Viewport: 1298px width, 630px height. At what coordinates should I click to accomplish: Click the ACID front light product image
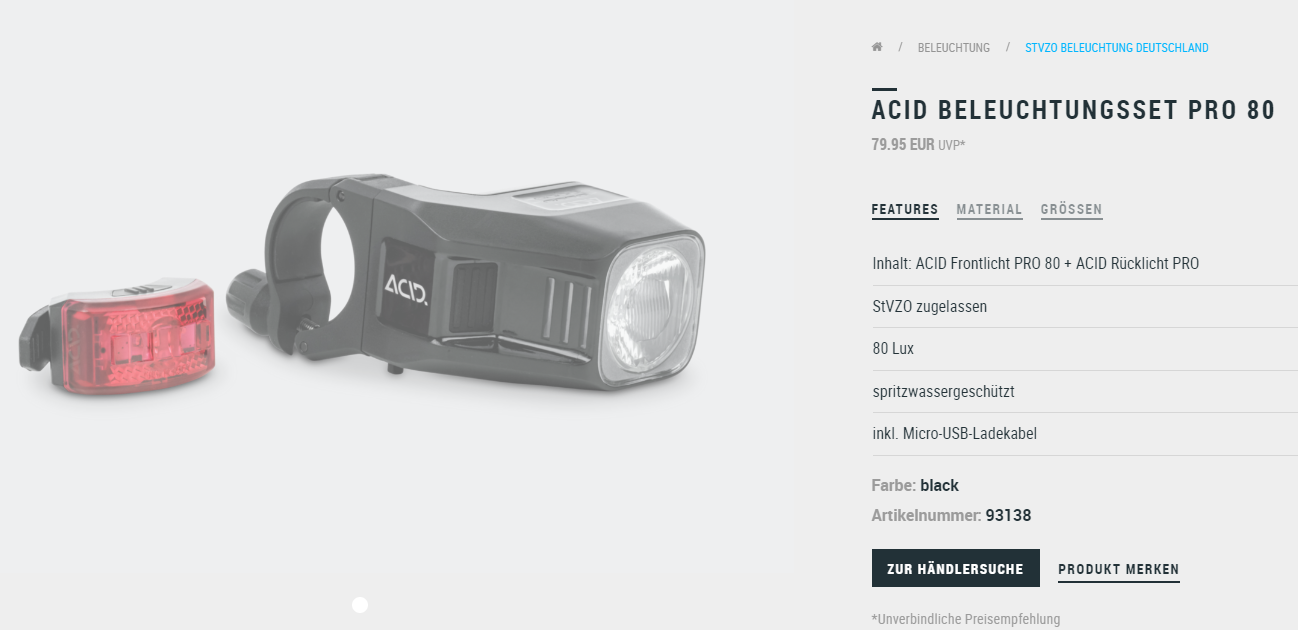[x=467, y=282]
